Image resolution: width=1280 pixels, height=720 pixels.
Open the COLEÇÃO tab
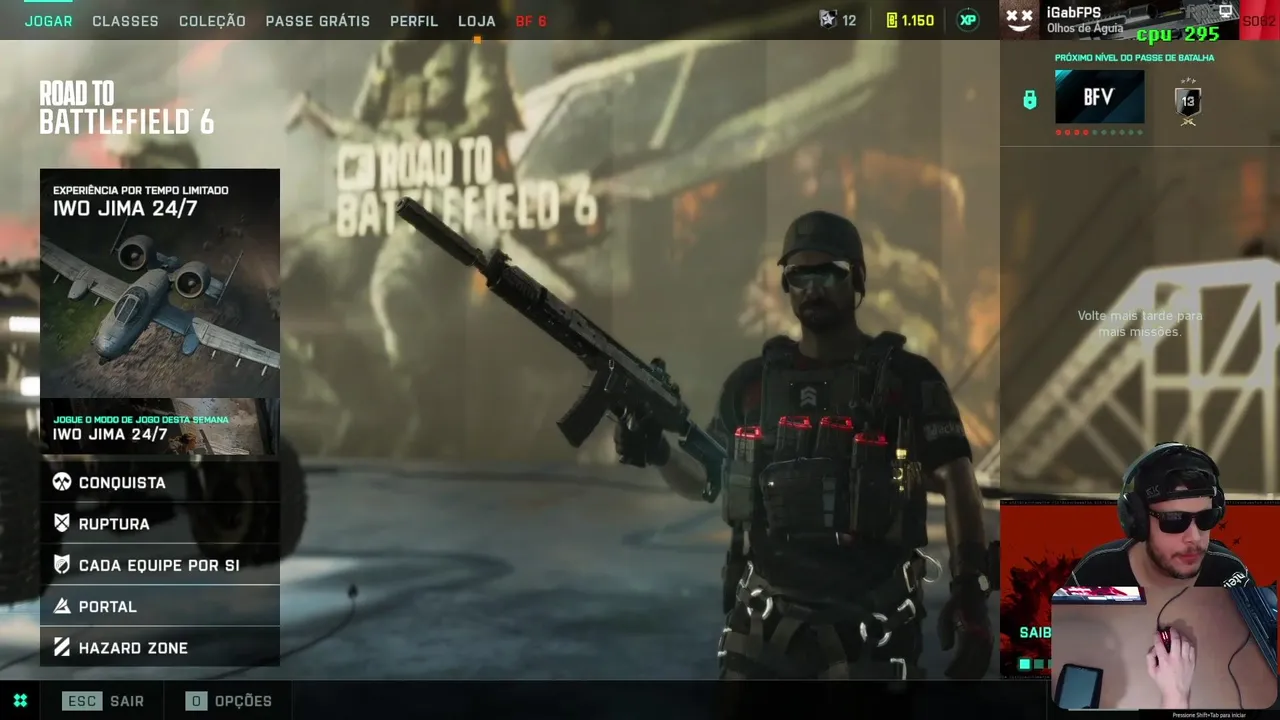pyautogui.click(x=212, y=21)
